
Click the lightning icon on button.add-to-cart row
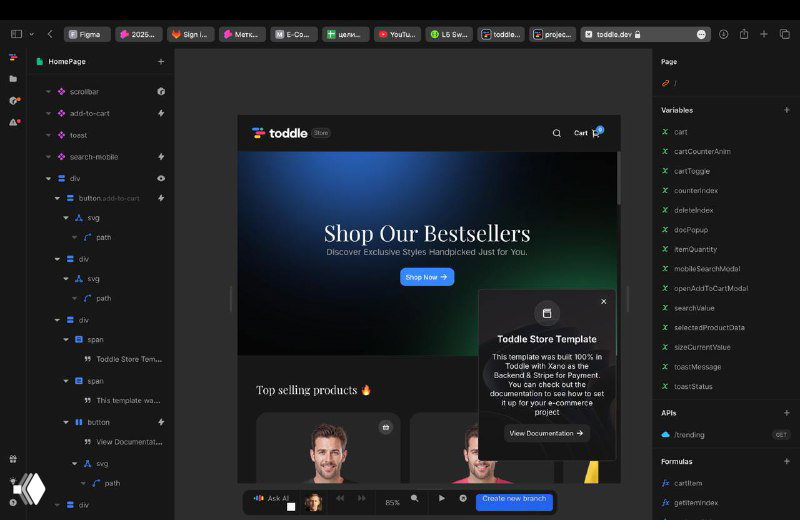pos(161,198)
